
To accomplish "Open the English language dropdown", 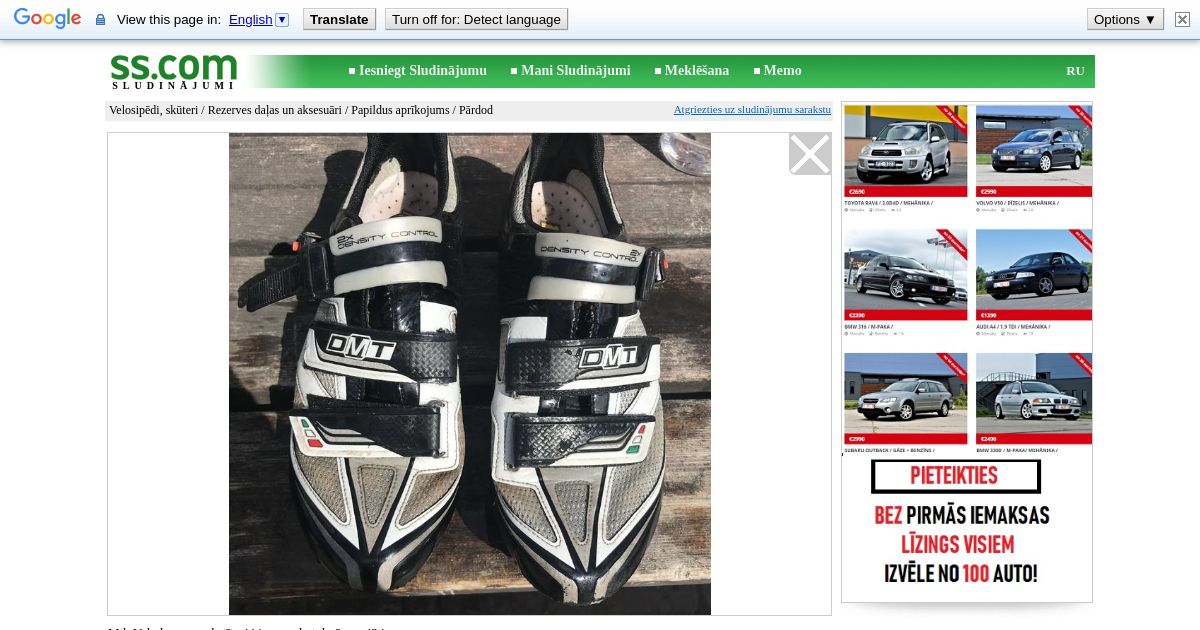I will pyautogui.click(x=258, y=19).
